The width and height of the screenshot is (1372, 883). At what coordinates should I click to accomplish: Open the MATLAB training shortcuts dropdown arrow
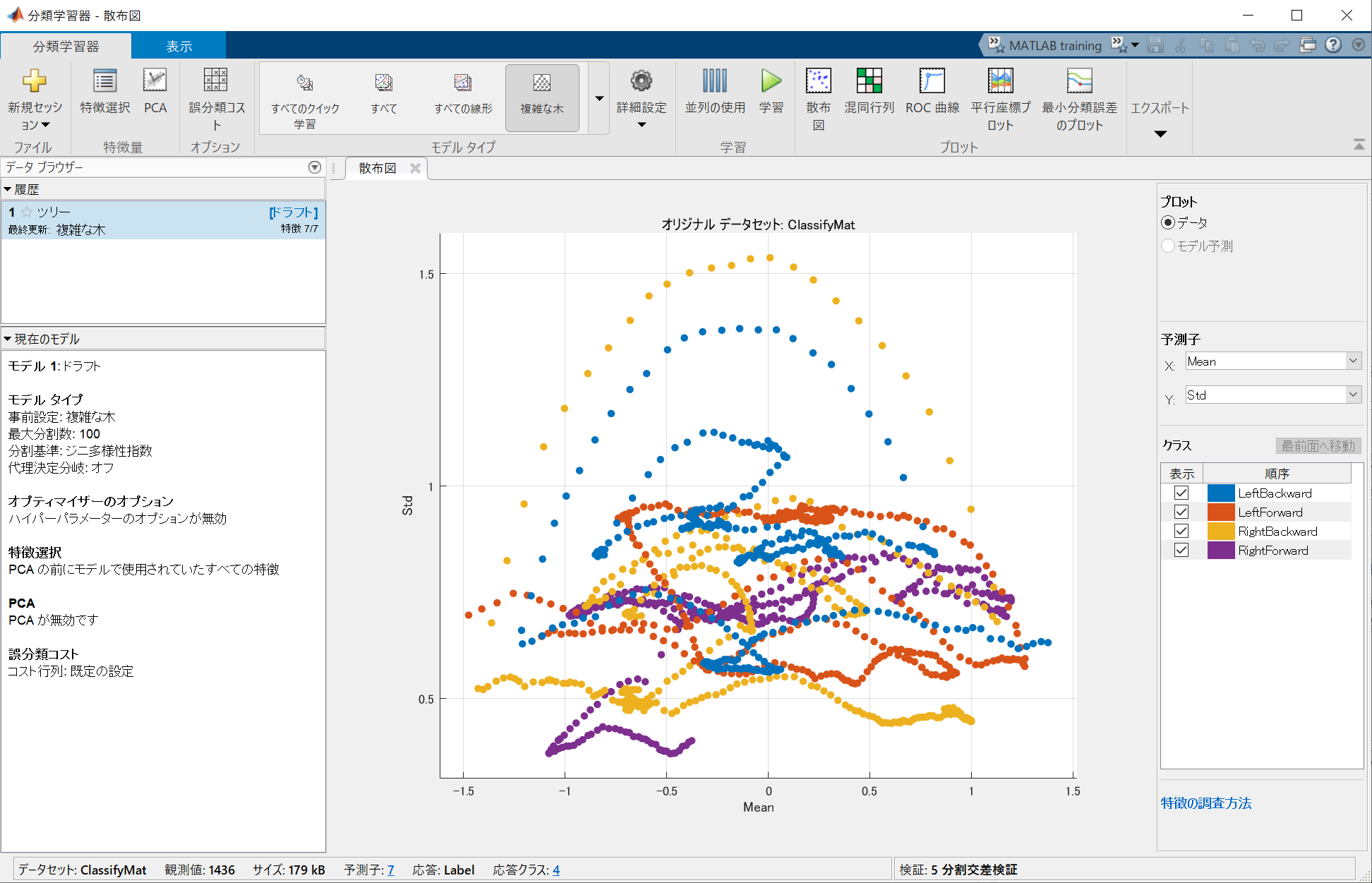pyautogui.click(x=1135, y=45)
